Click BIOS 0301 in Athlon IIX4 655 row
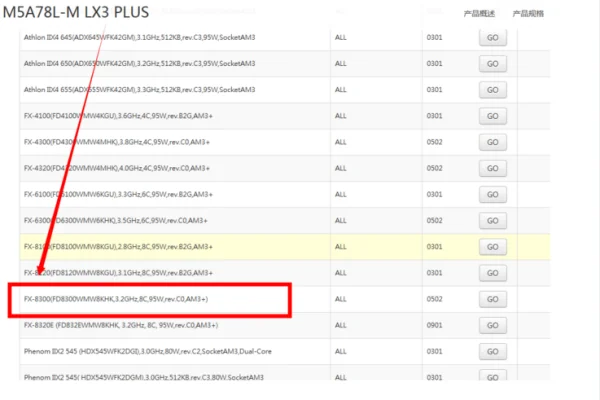The width and height of the screenshot is (600, 400). tap(434, 90)
